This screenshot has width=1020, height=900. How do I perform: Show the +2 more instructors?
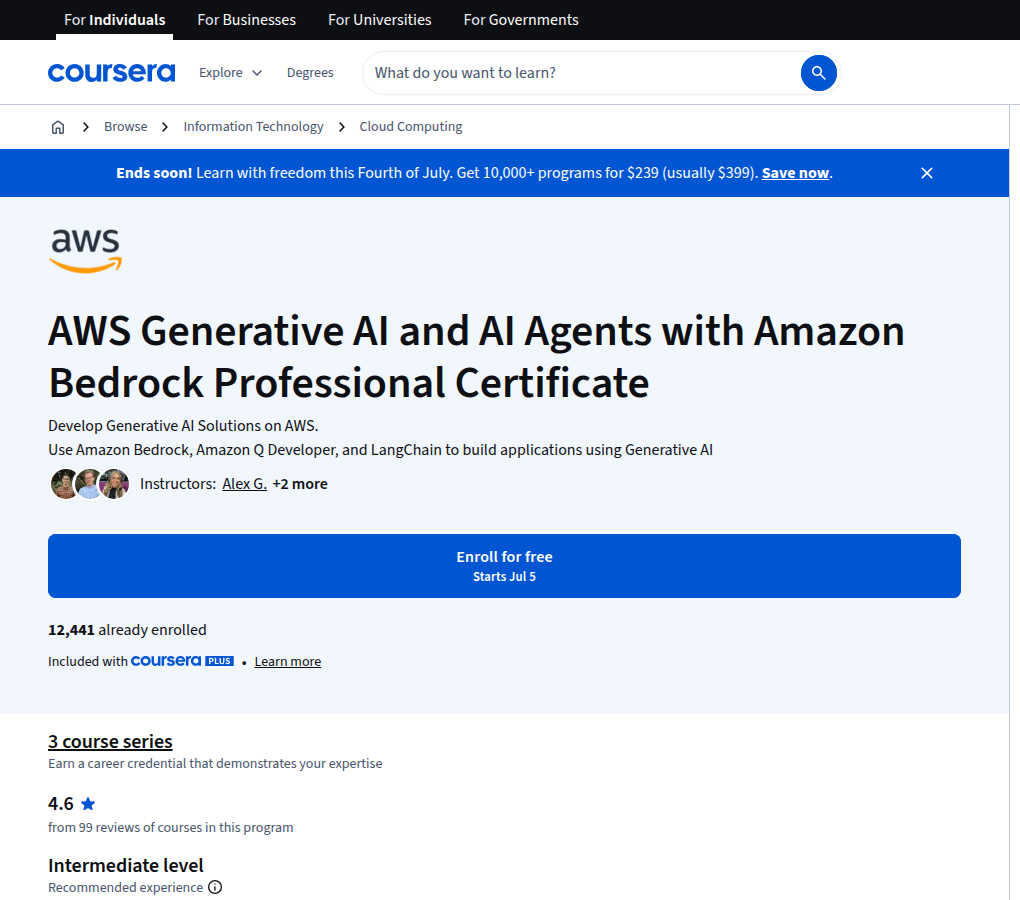point(300,484)
